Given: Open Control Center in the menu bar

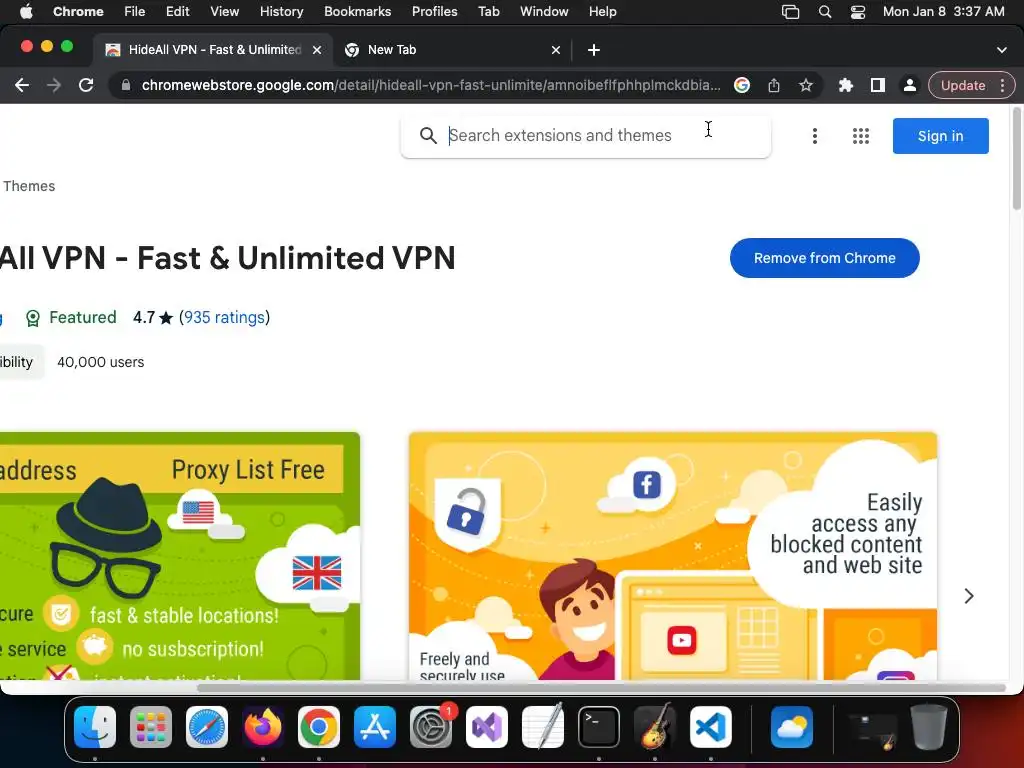Looking at the screenshot, I should 857,12.
